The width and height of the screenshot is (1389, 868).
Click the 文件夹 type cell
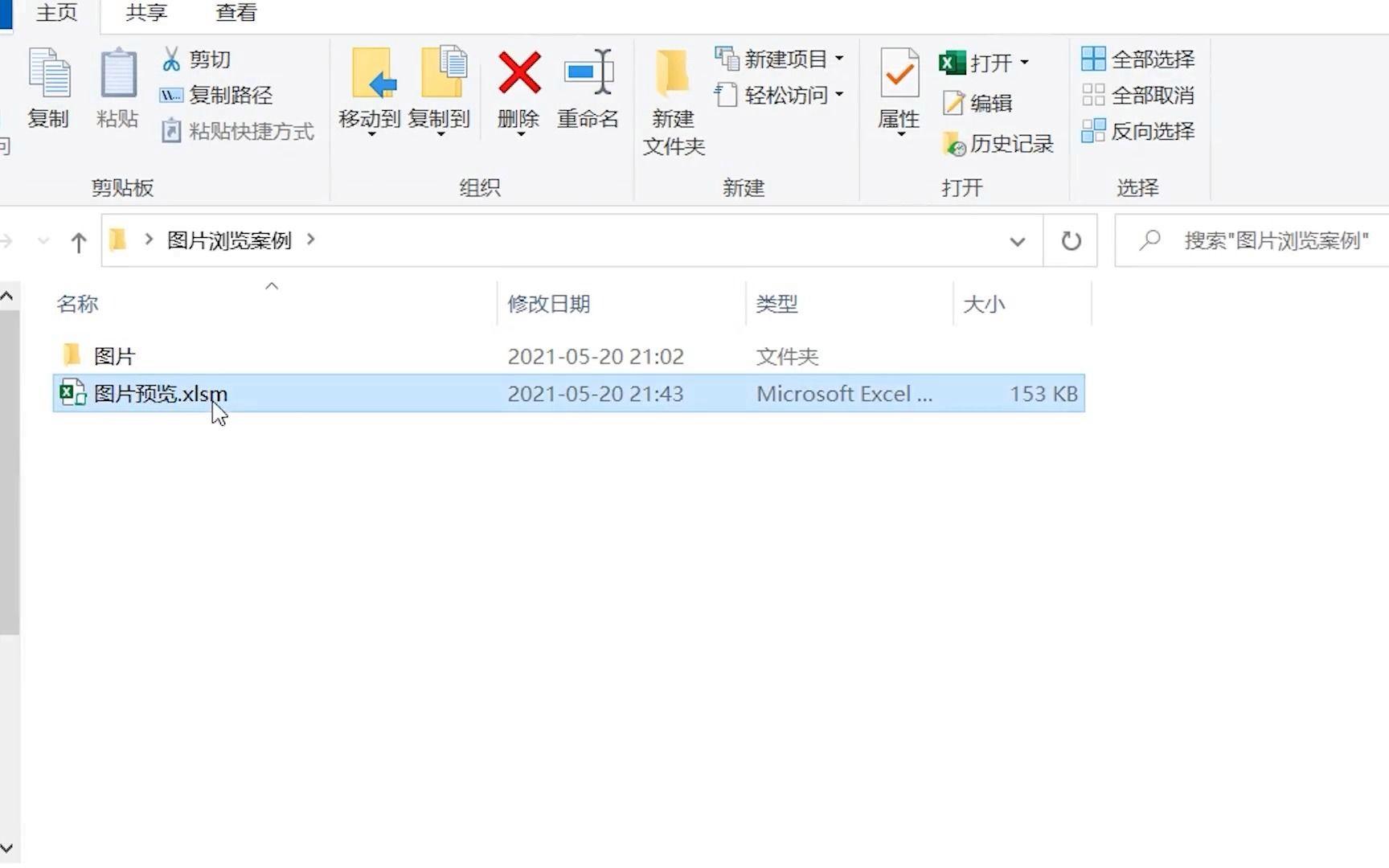[787, 356]
